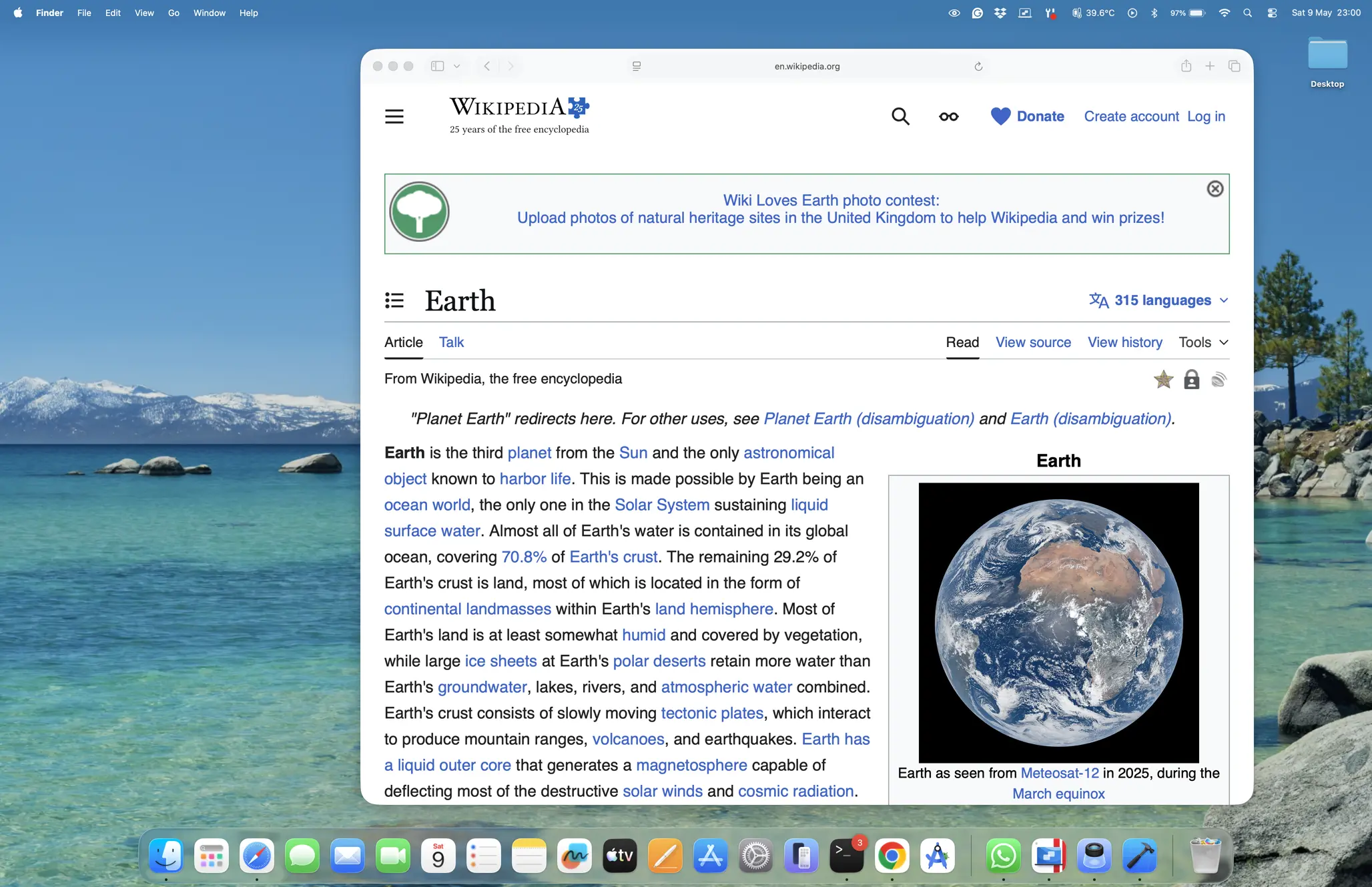Open the Wikipedia main menu hamburger icon
Viewport: 1372px width, 887px height.
pos(394,116)
